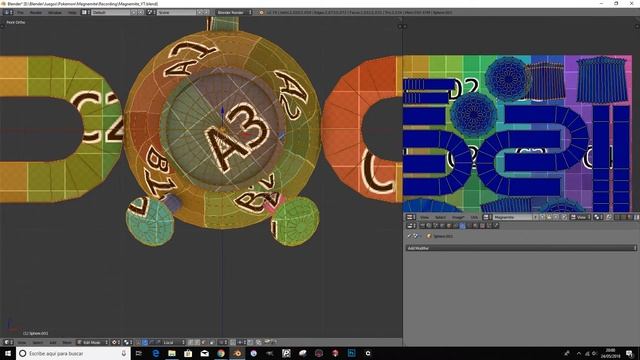Click Sphere.001 object icon in breadcrumb
Image resolution: width=640 pixels, height=360 pixels.
pos(429,236)
